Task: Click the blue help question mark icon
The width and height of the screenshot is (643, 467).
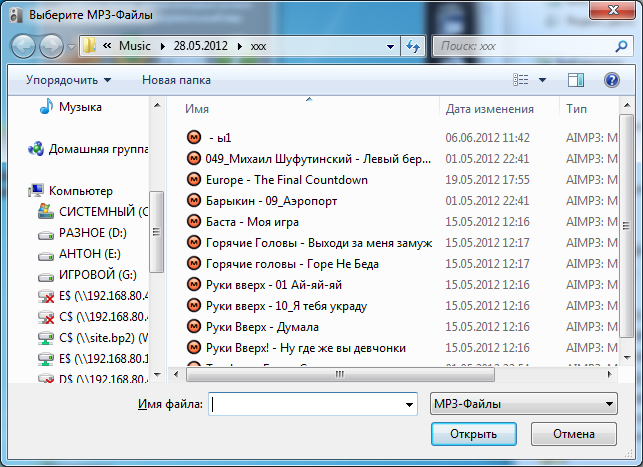Action: [x=611, y=80]
